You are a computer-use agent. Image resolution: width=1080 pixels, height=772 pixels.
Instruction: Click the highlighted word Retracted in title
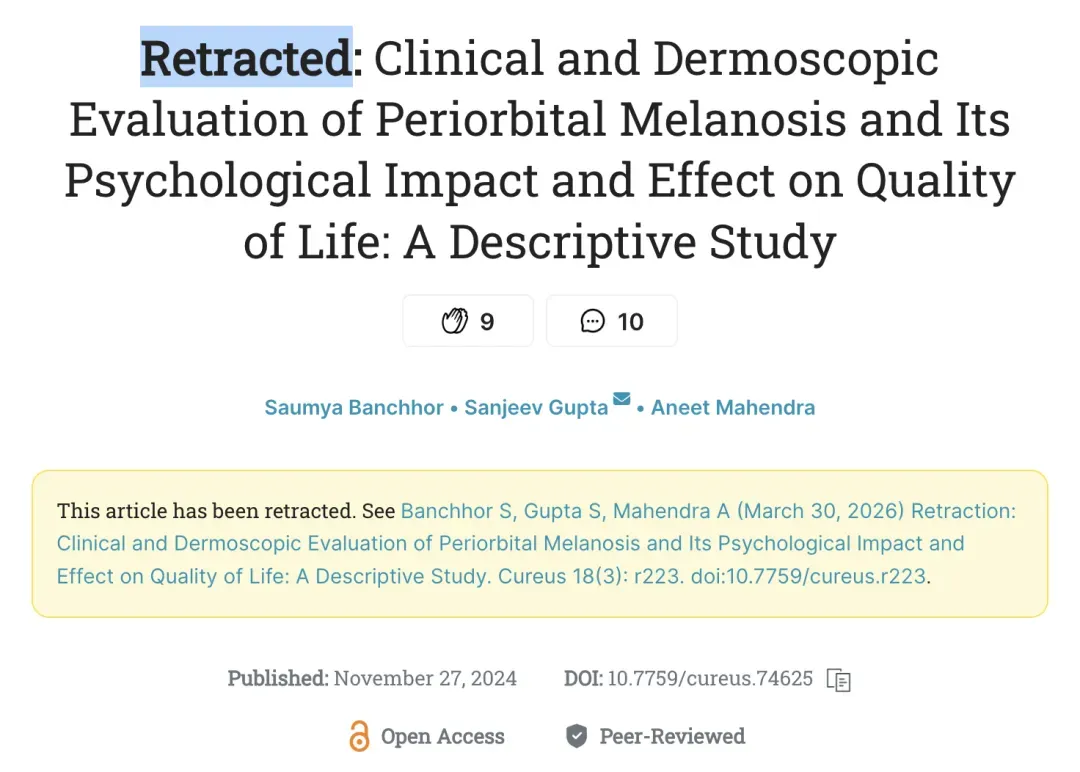[247, 58]
